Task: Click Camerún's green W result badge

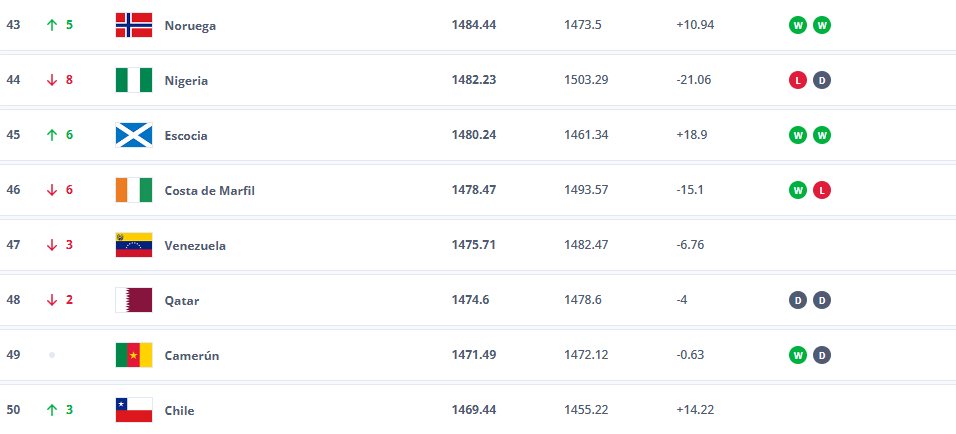Action: [797, 355]
